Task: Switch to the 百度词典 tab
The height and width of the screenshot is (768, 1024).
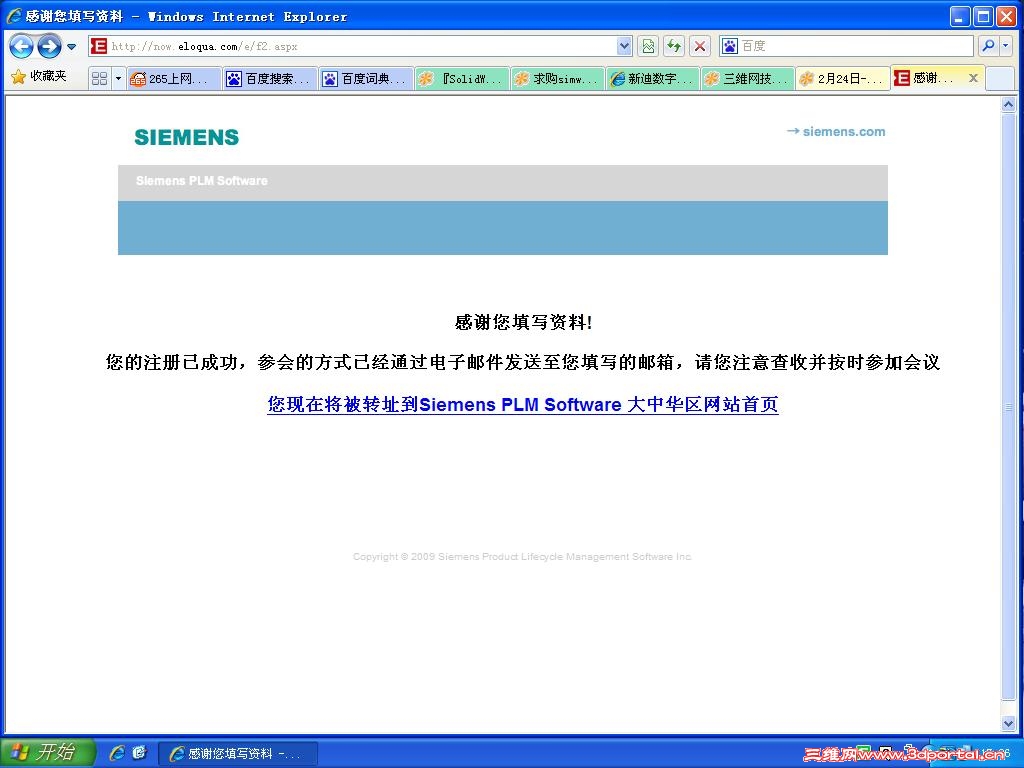Action: [366, 78]
